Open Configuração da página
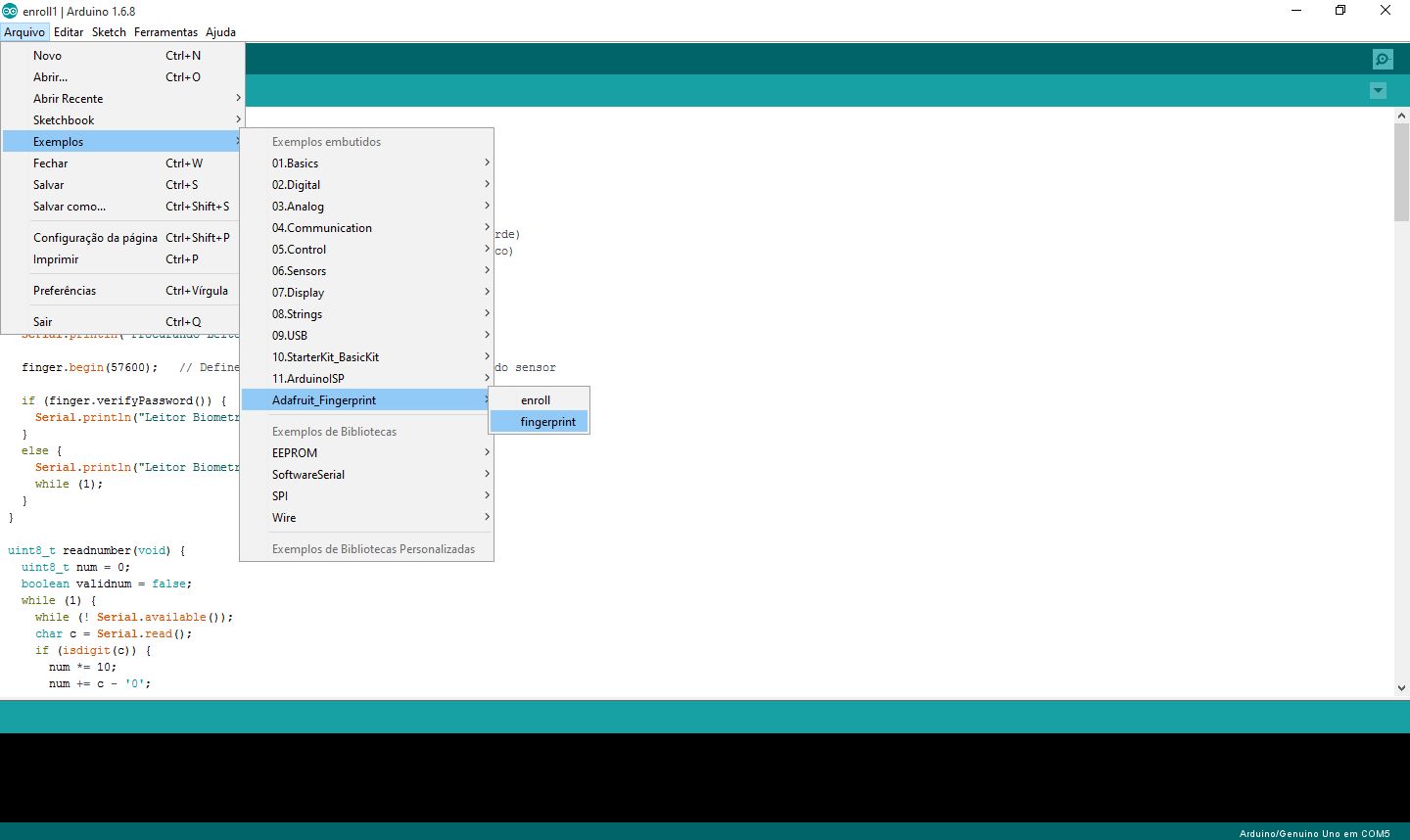This screenshot has height=840, width=1410. click(x=122, y=238)
